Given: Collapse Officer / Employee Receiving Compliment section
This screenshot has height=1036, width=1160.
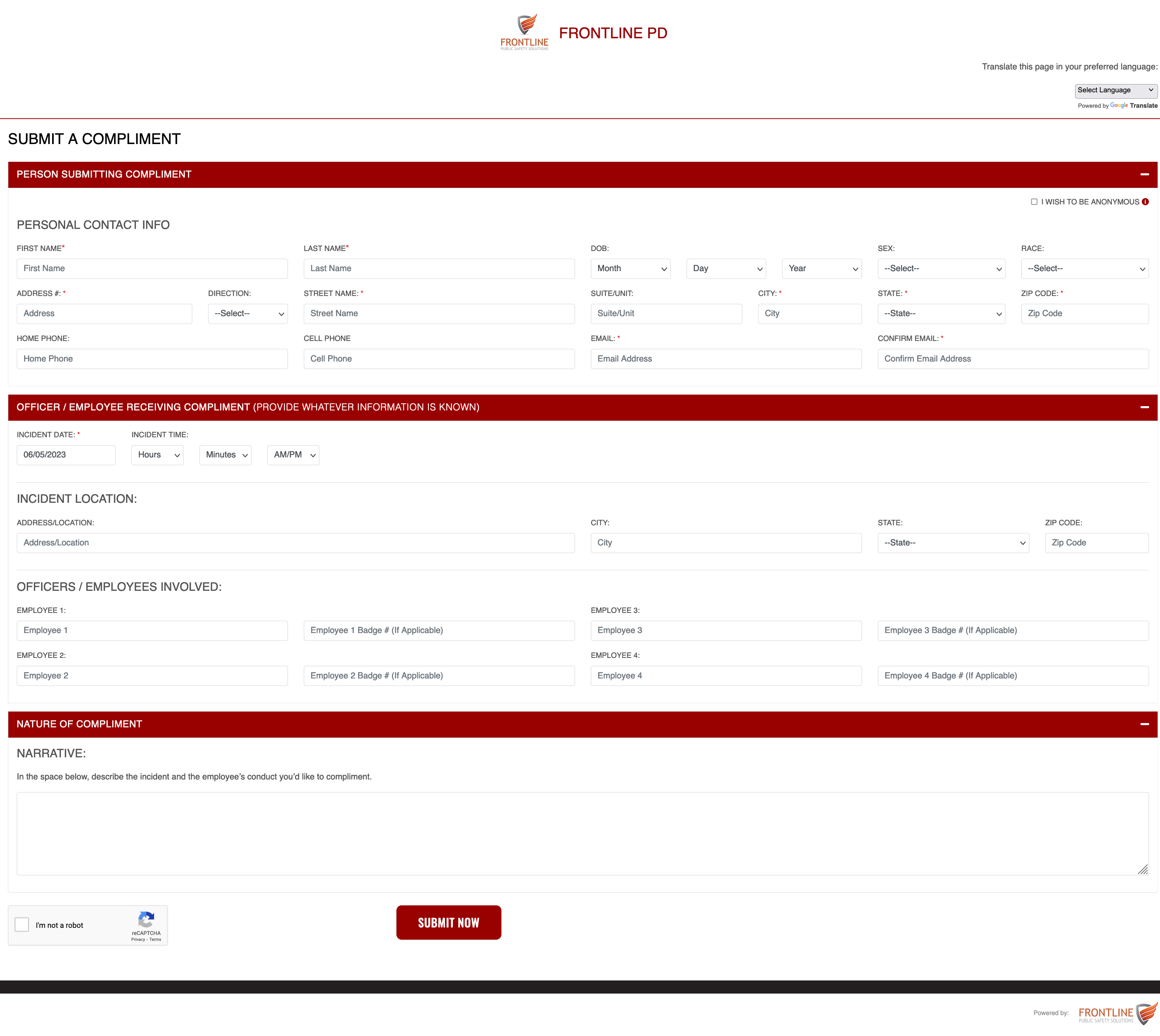Looking at the screenshot, I should pyautogui.click(x=1144, y=408).
